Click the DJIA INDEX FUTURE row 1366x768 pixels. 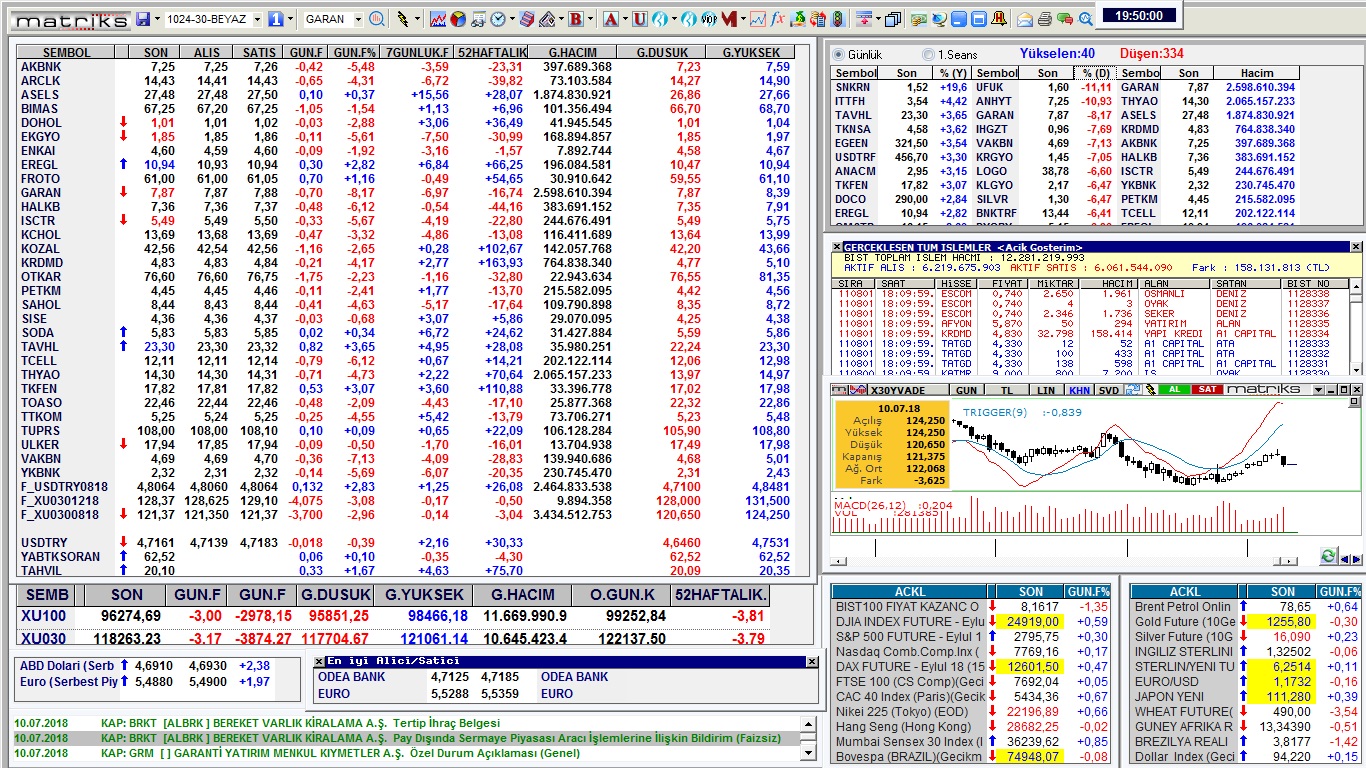[x=971, y=621]
